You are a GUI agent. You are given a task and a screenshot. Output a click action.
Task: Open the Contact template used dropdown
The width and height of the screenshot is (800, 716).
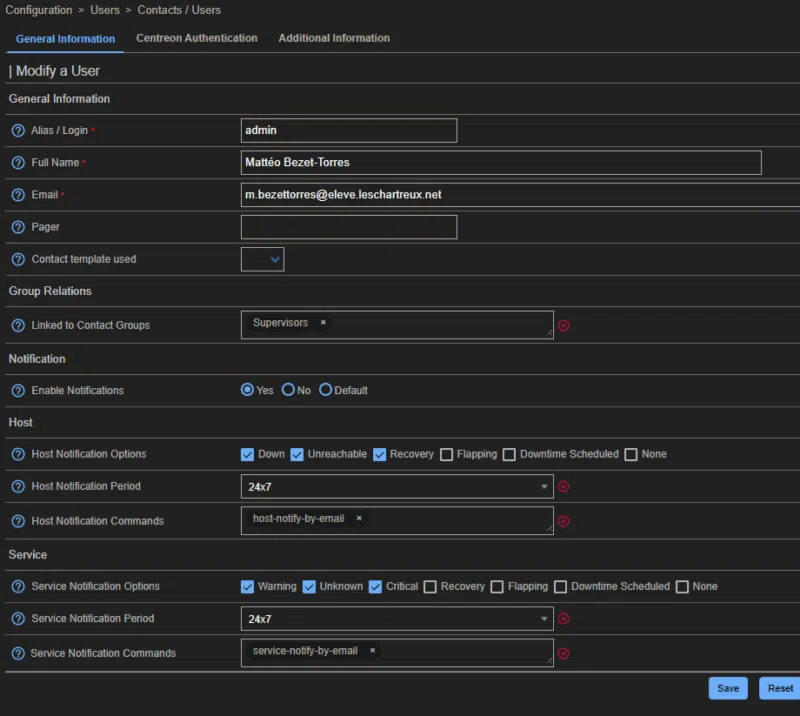click(262, 258)
